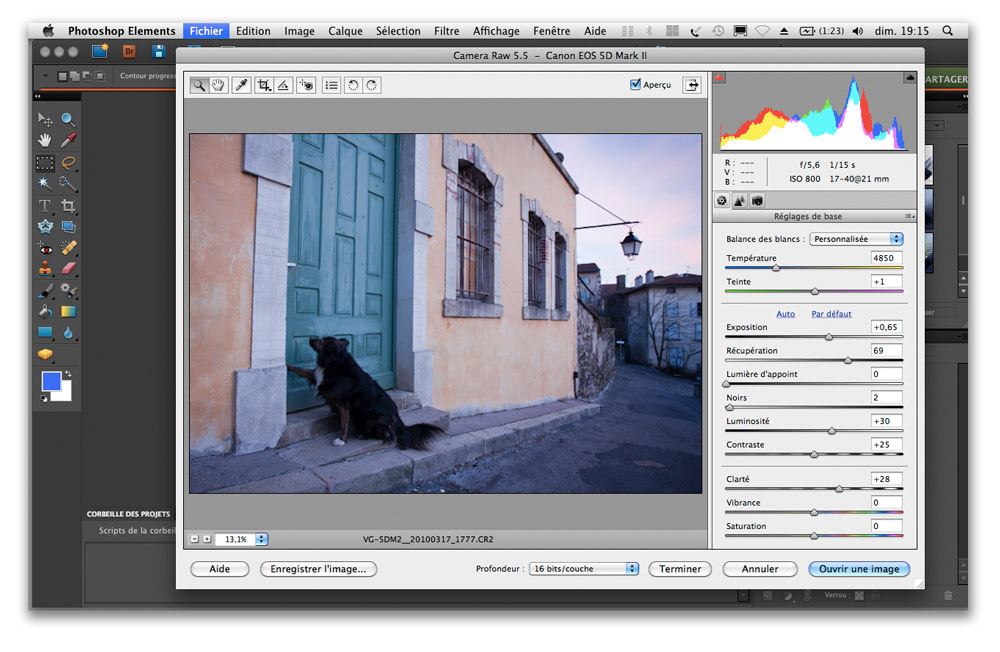The height and width of the screenshot is (652, 1000).
Task: Open the Affichage menu
Action: tap(496, 31)
